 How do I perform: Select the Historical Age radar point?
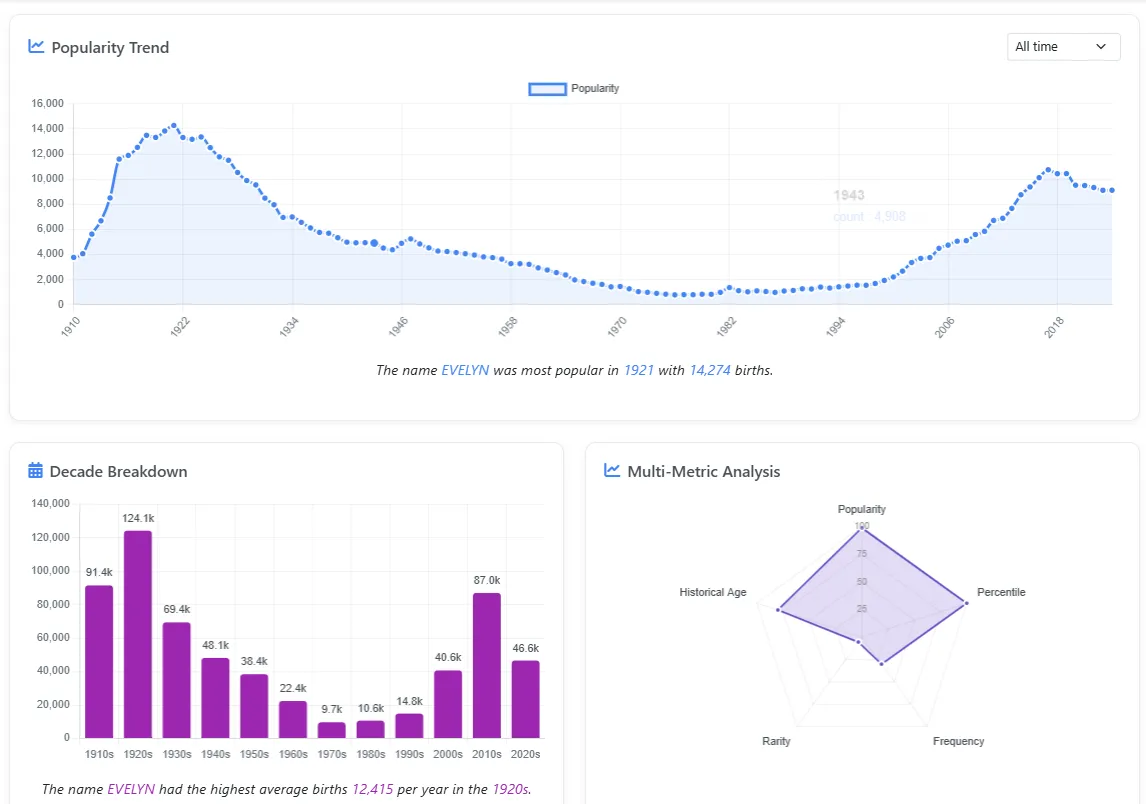pyautogui.click(x=778, y=610)
